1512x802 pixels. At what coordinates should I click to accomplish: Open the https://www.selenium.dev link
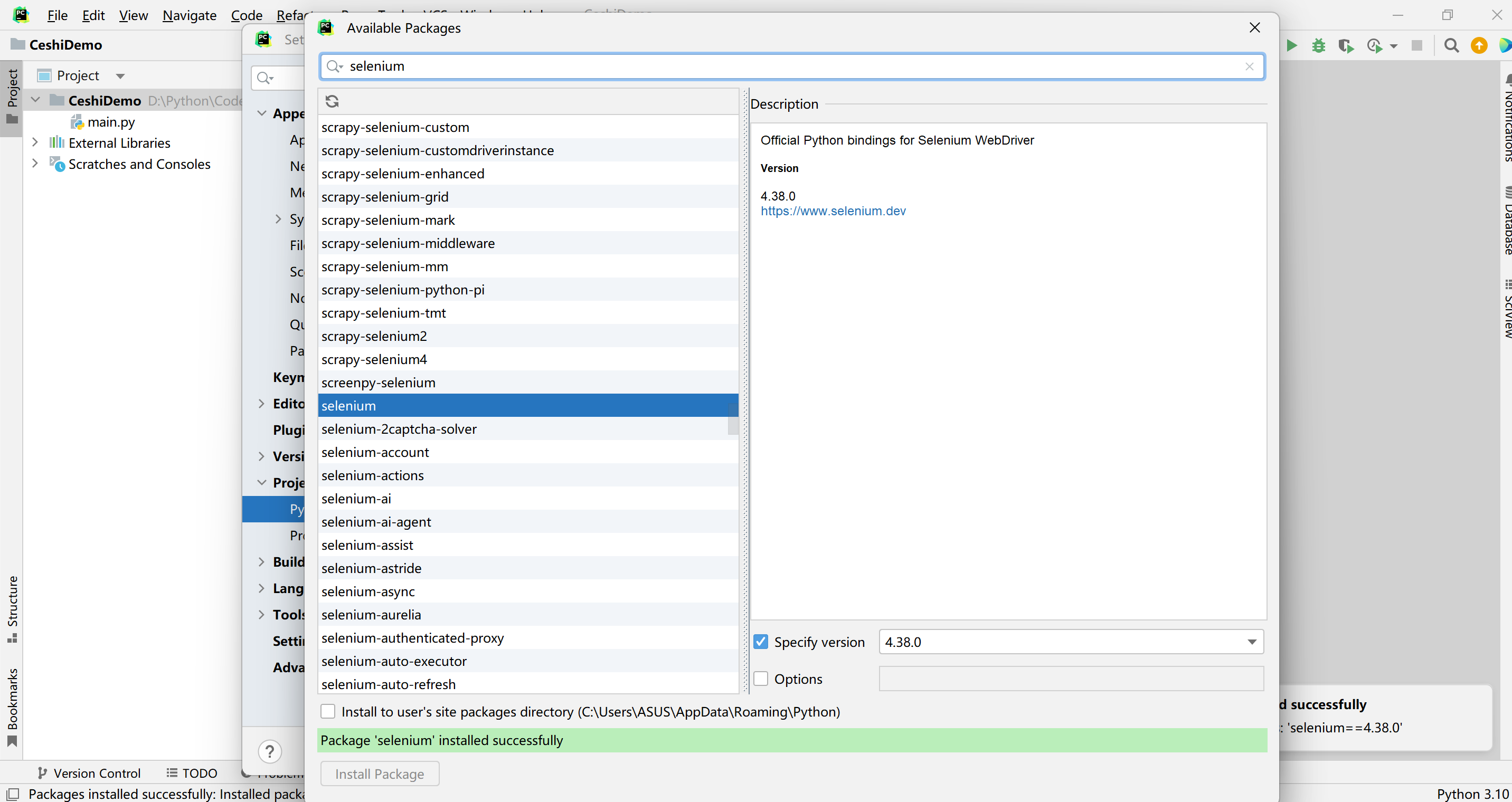coord(833,211)
